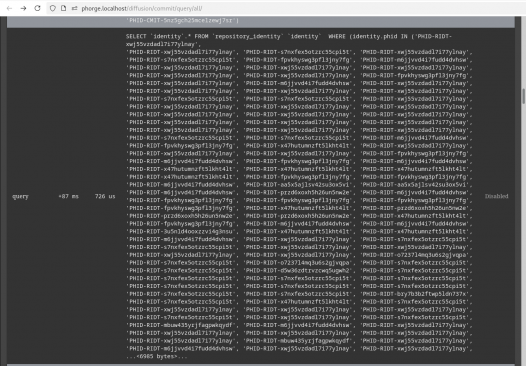
Task: Go back to the previous page
Action: pyautogui.click(x=9, y=8)
